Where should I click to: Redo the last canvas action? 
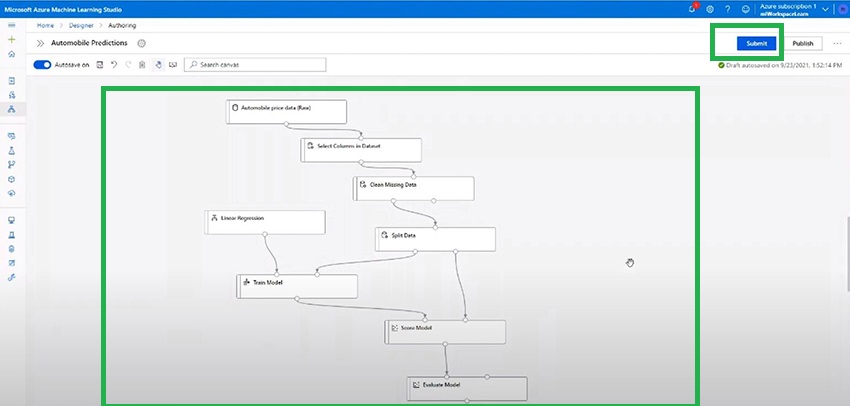pos(128,65)
